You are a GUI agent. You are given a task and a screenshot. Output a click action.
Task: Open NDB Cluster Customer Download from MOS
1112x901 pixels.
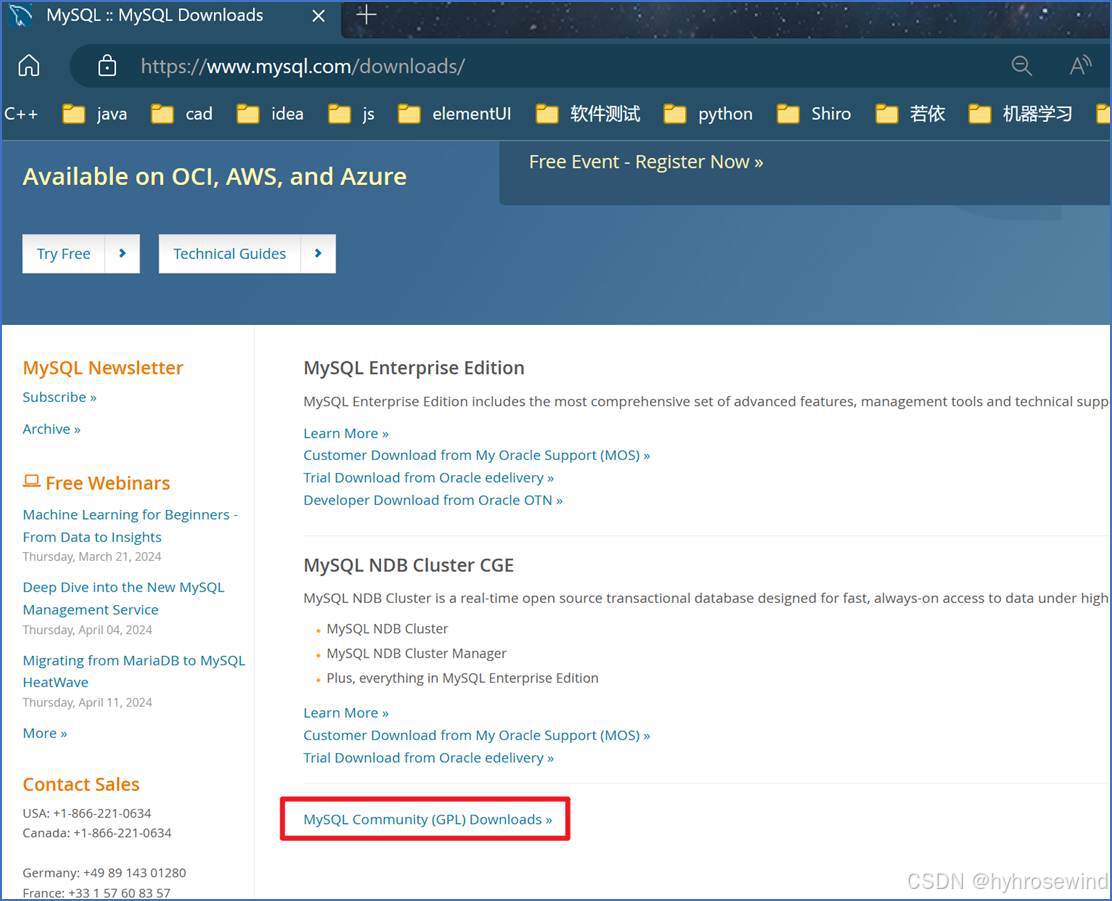[x=477, y=736]
